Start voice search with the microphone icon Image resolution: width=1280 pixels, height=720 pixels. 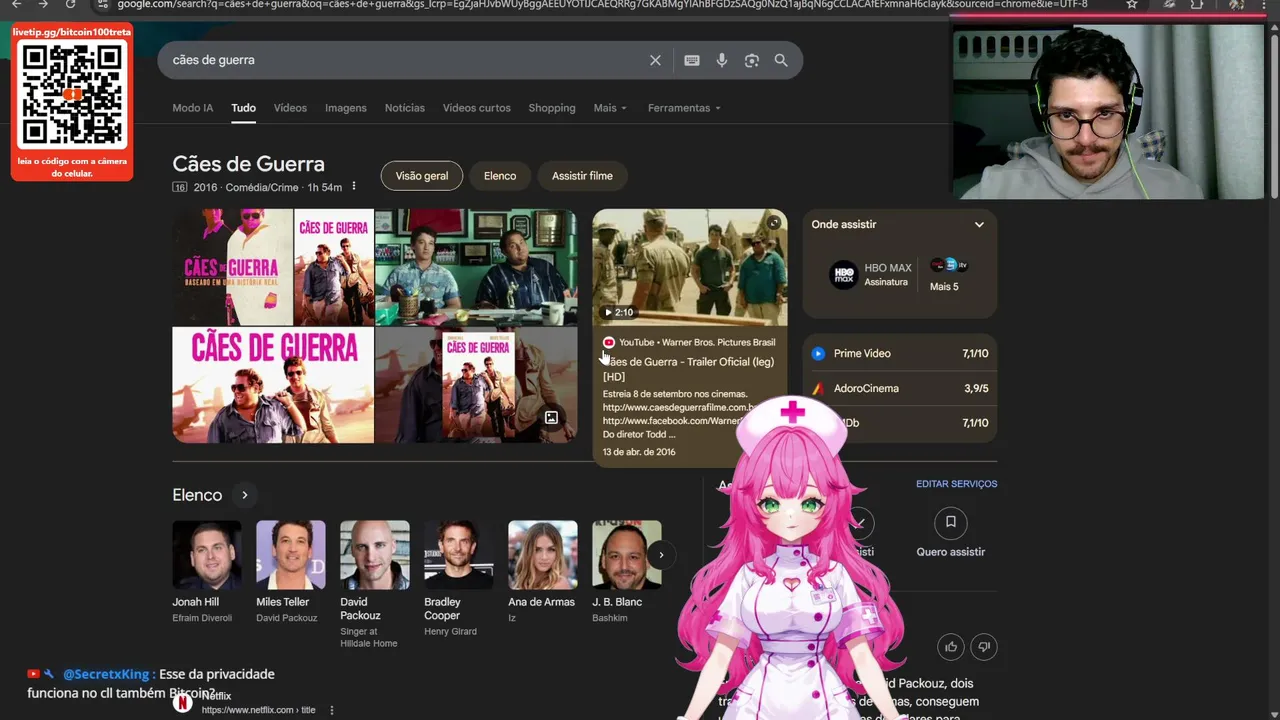(721, 60)
